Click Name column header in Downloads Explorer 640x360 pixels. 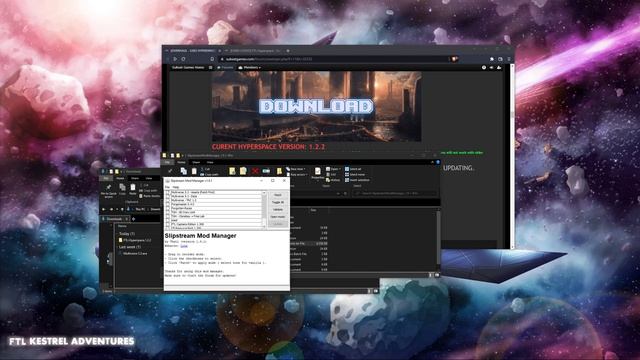[x=122, y=226]
